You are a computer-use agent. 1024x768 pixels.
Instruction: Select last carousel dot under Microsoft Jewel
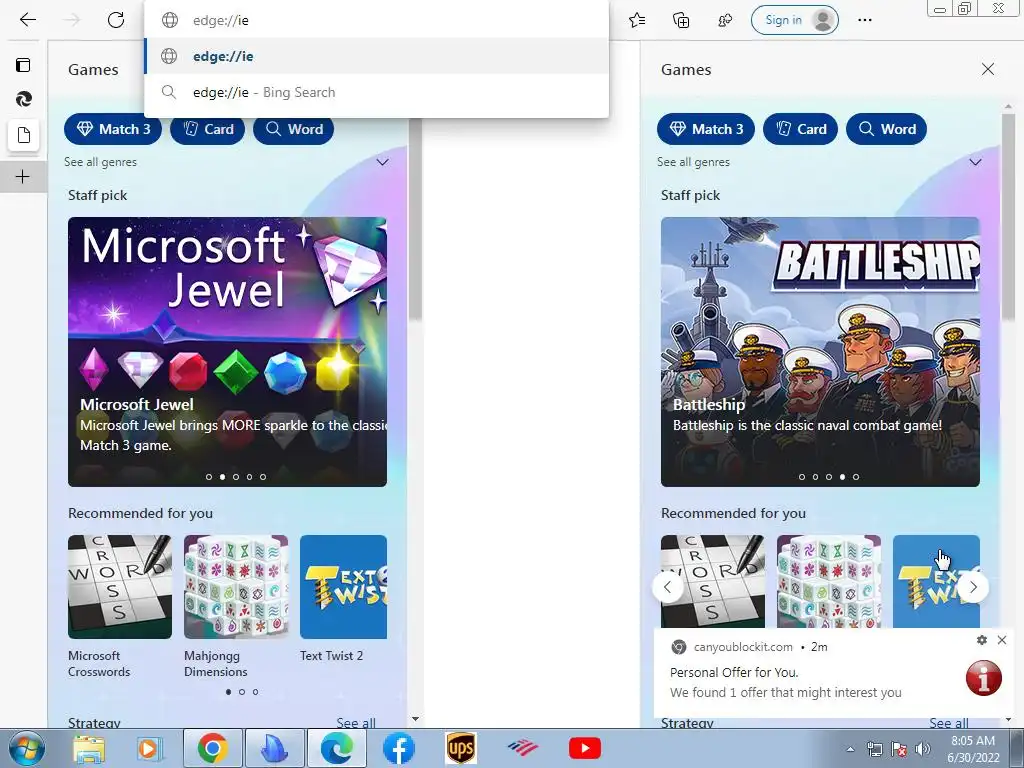coord(263,477)
